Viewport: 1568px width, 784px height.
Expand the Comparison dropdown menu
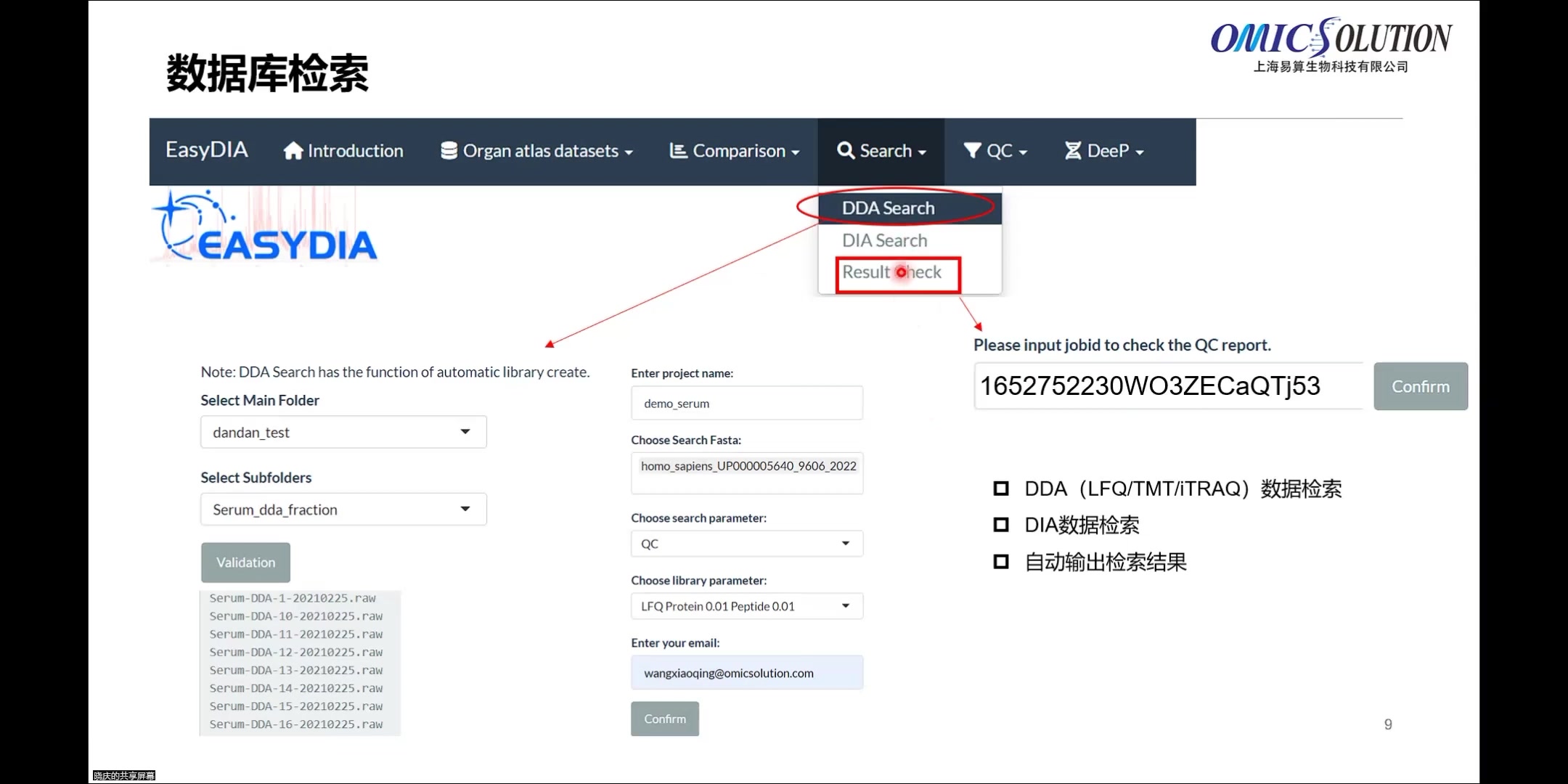[734, 151]
